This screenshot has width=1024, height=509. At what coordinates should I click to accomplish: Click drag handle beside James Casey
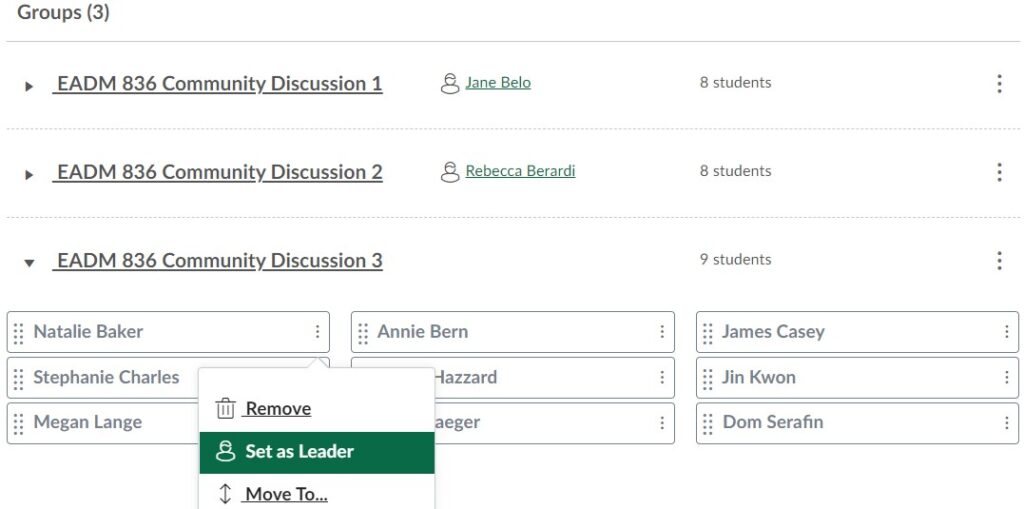[x=707, y=333]
